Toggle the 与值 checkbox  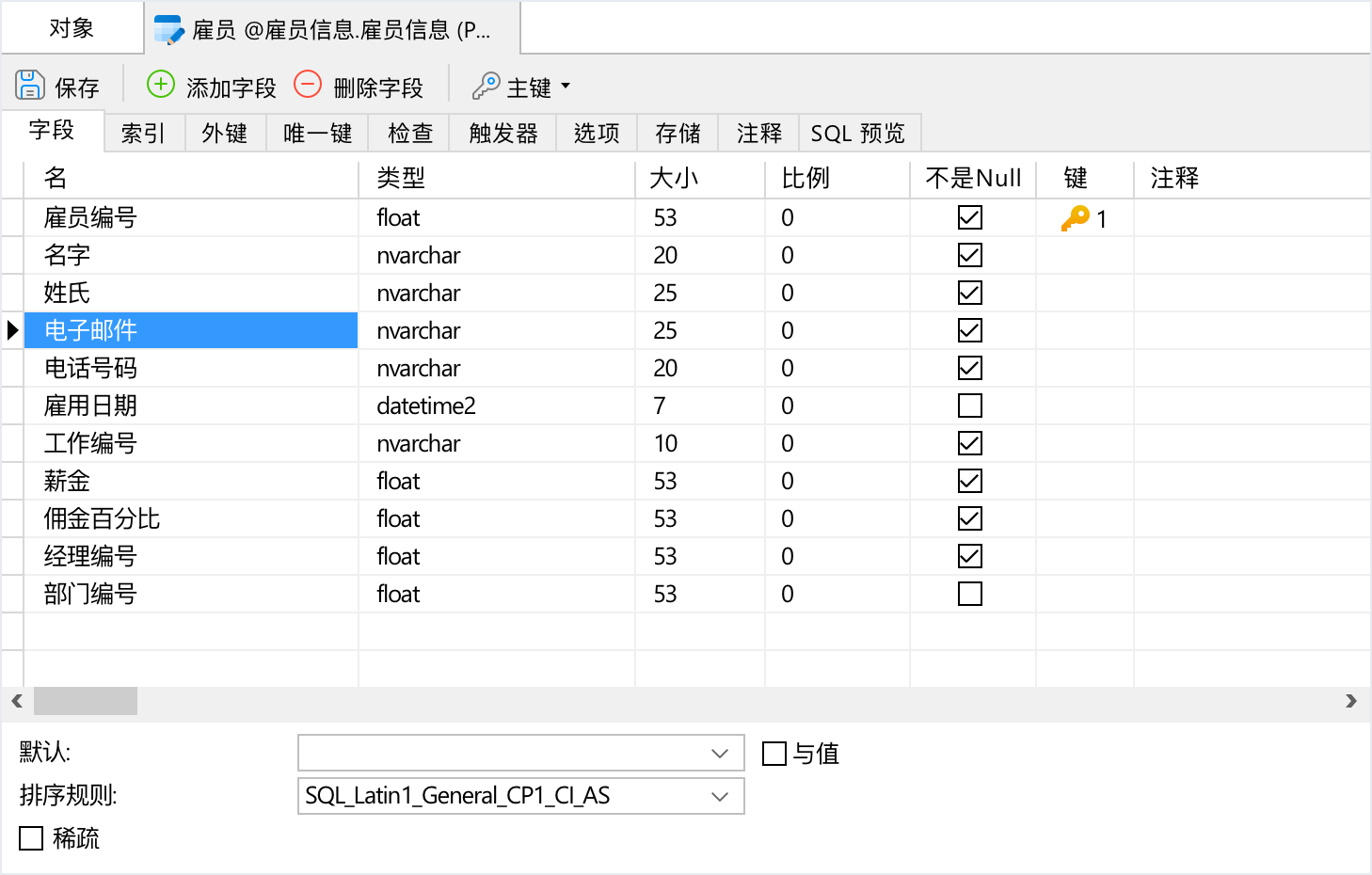point(774,754)
